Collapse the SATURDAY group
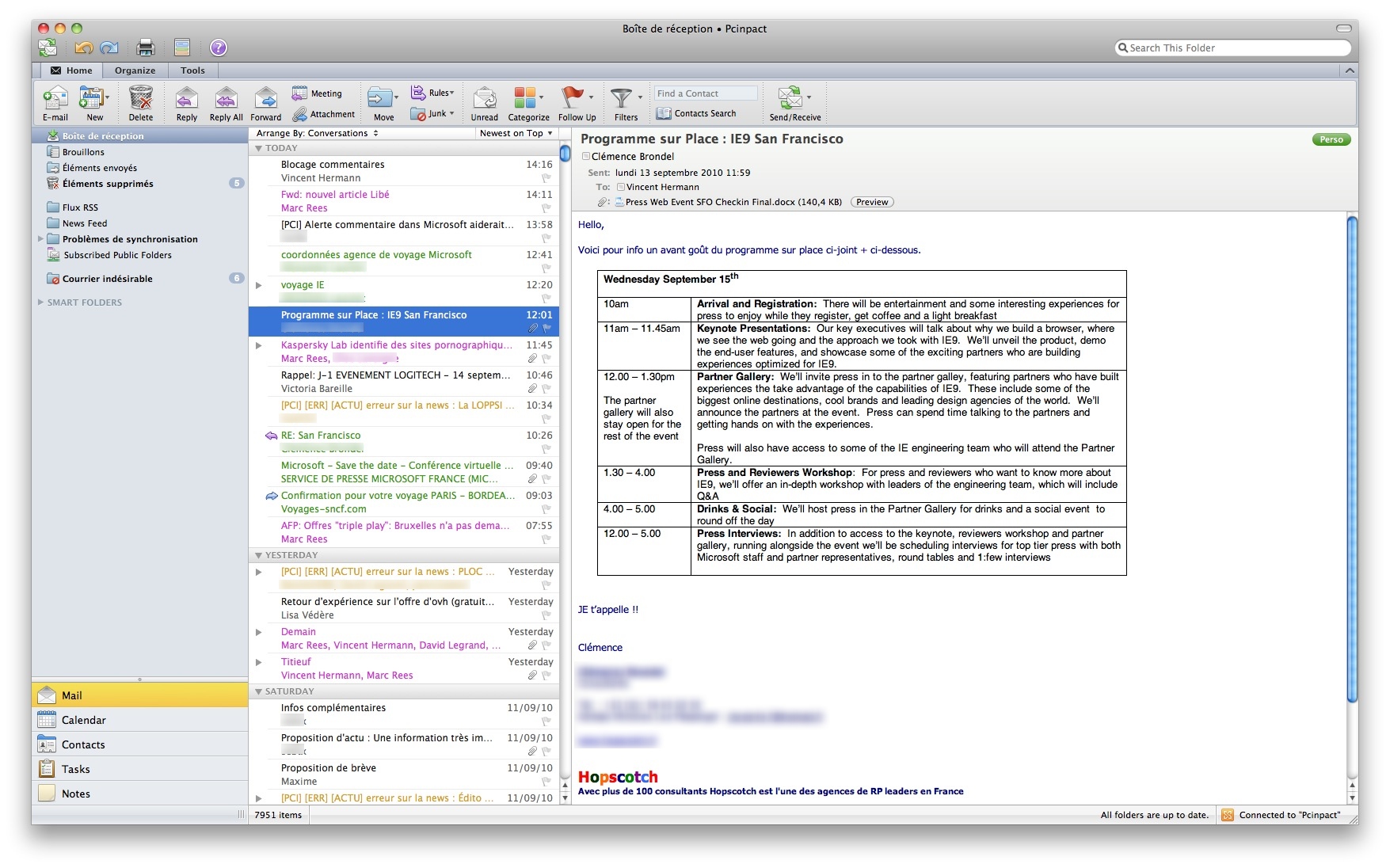The width and height of the screenshot is (1390, 868). pos(258,691)
